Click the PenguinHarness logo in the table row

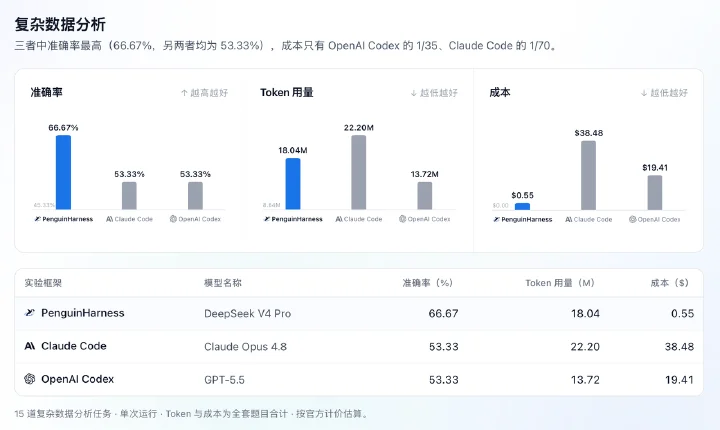[x=30, y=313]
